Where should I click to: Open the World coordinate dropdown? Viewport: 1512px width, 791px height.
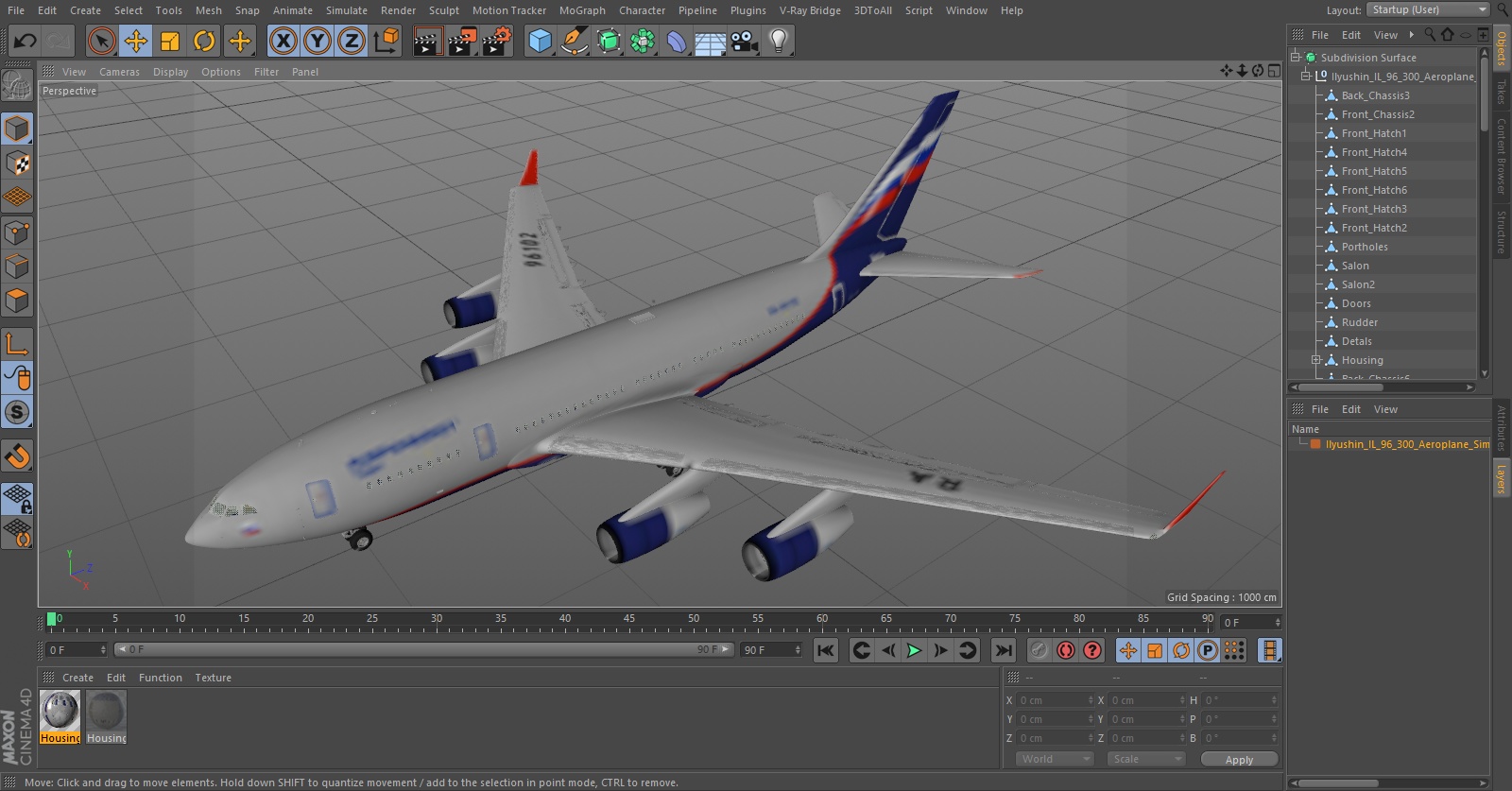1055,759
